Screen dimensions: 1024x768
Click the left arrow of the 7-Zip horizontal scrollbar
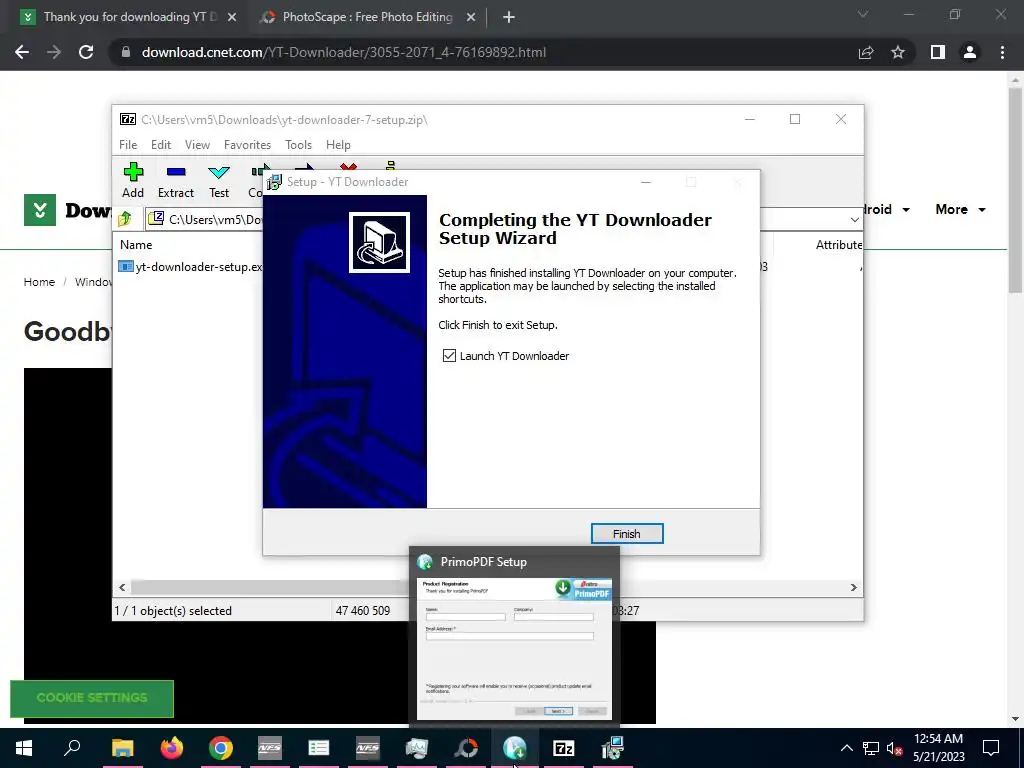pos(122,587)
